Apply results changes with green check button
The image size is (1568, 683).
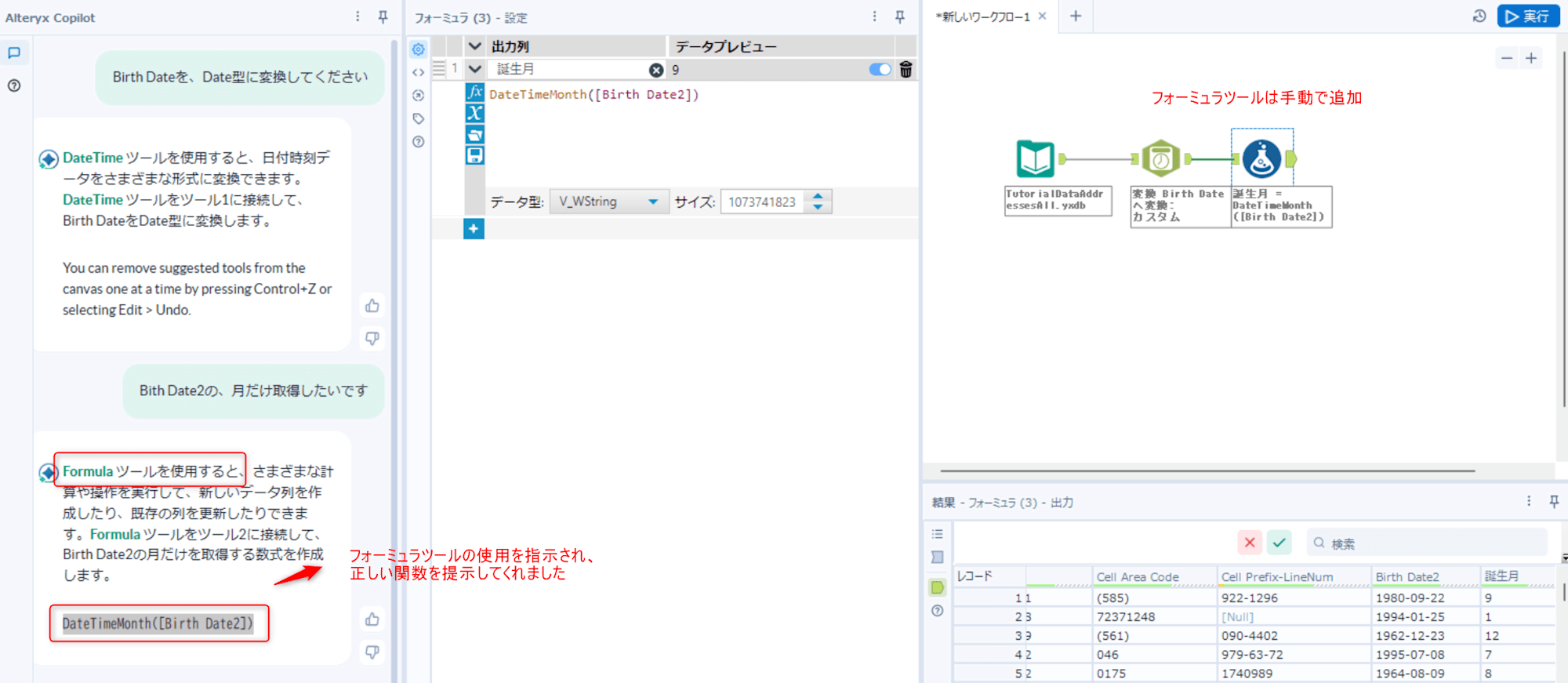(1279, 543)
